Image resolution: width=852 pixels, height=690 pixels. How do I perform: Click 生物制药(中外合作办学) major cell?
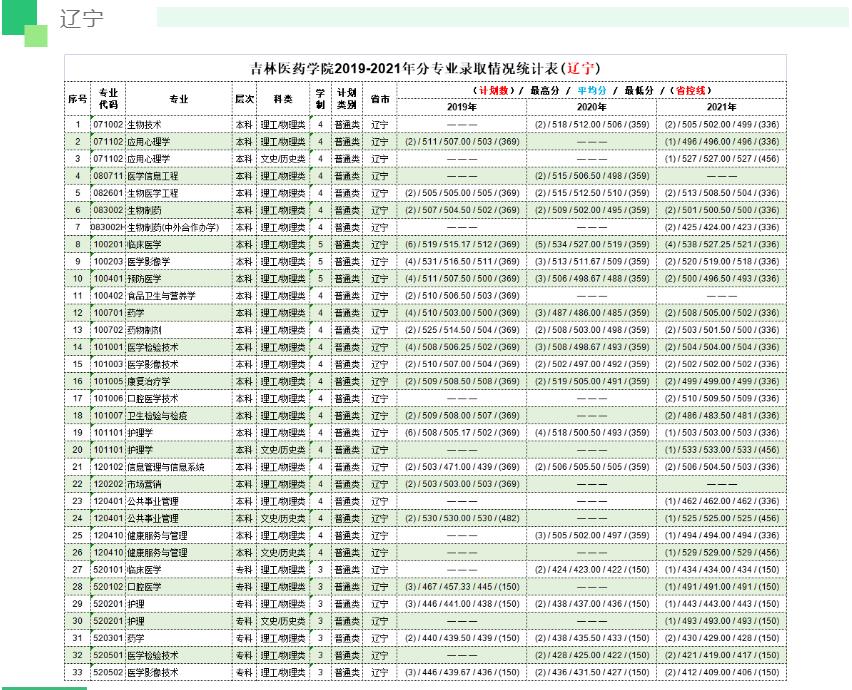(179, 227)
